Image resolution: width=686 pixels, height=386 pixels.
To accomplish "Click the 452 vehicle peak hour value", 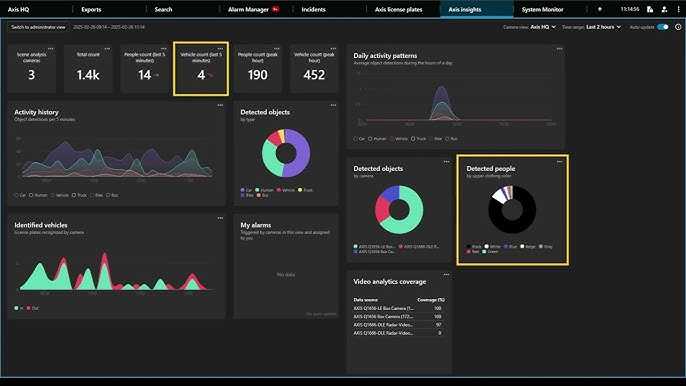I will pos(314,75).
